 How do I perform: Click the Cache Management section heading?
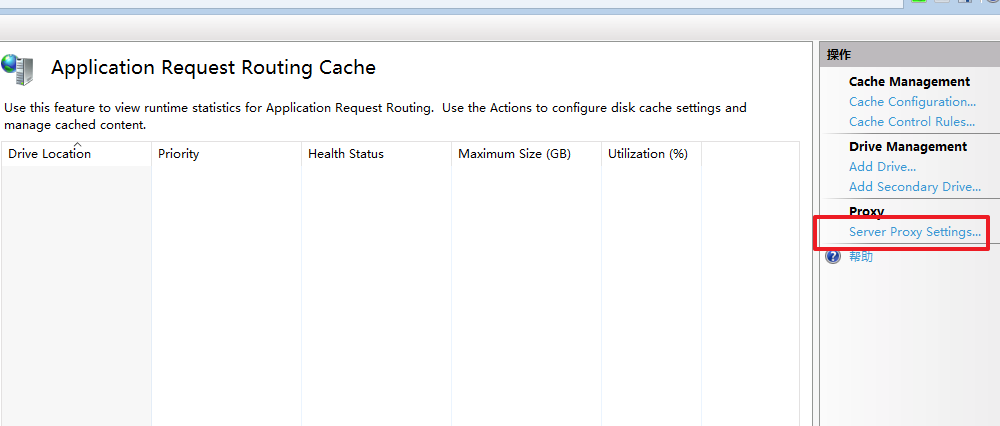click(x=909, y=82)
